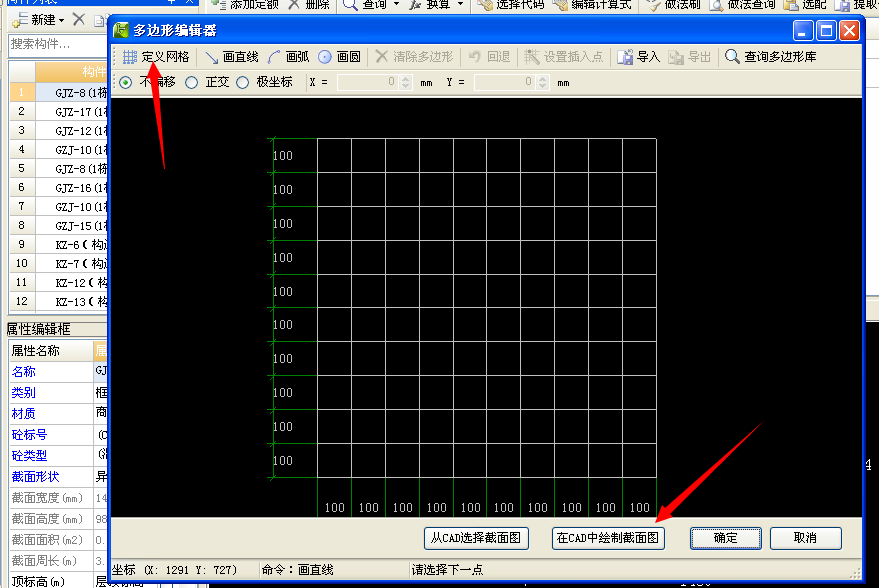879x588 pixels.
Task: Select the 正交 radio button
Action: (192, 82)
